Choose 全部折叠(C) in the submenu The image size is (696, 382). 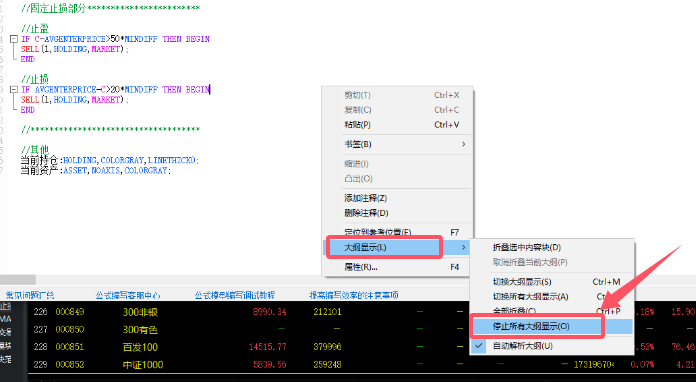click(x=552, y=311)
